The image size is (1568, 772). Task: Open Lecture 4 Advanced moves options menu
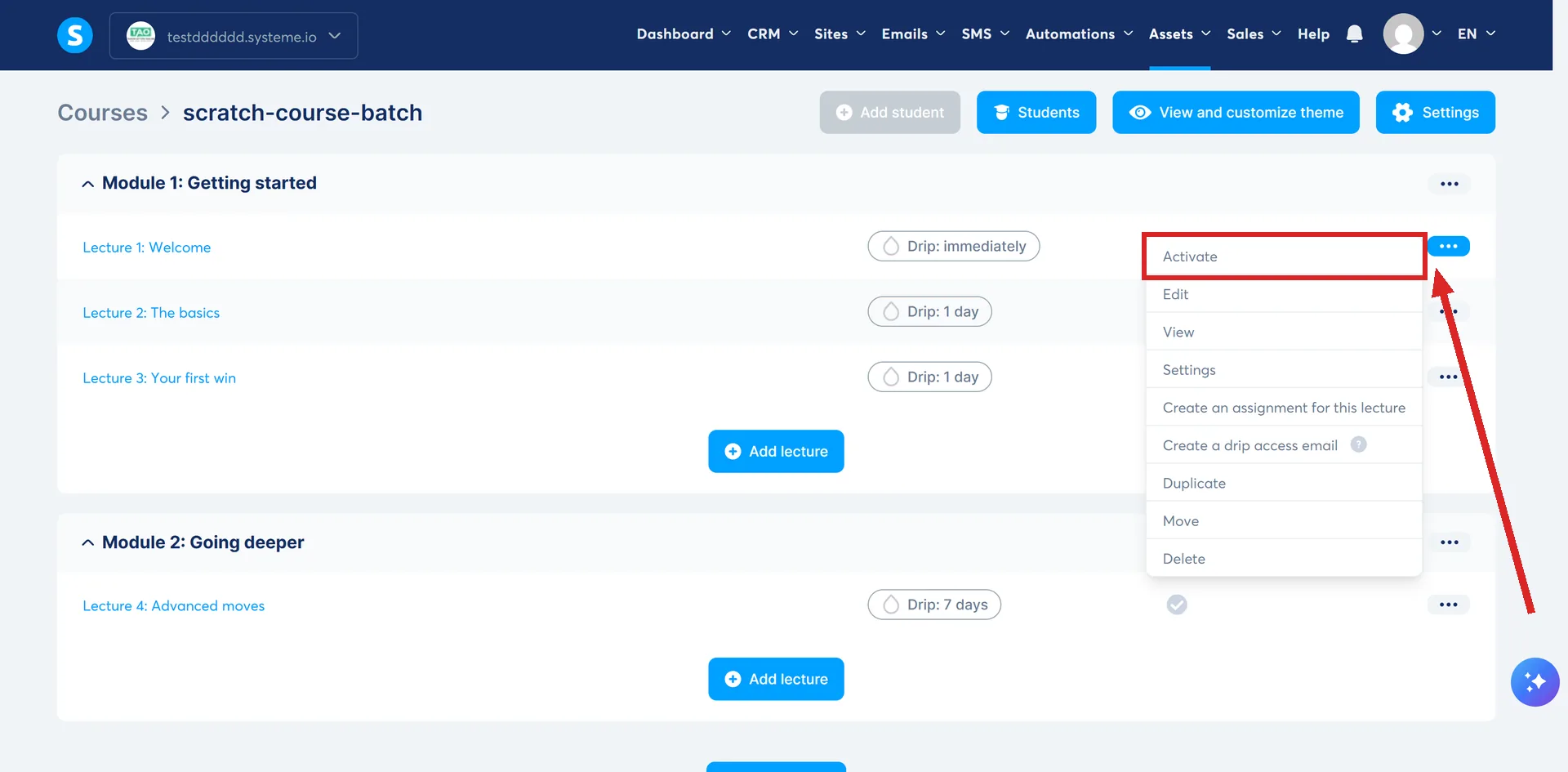click(1448, 605)
